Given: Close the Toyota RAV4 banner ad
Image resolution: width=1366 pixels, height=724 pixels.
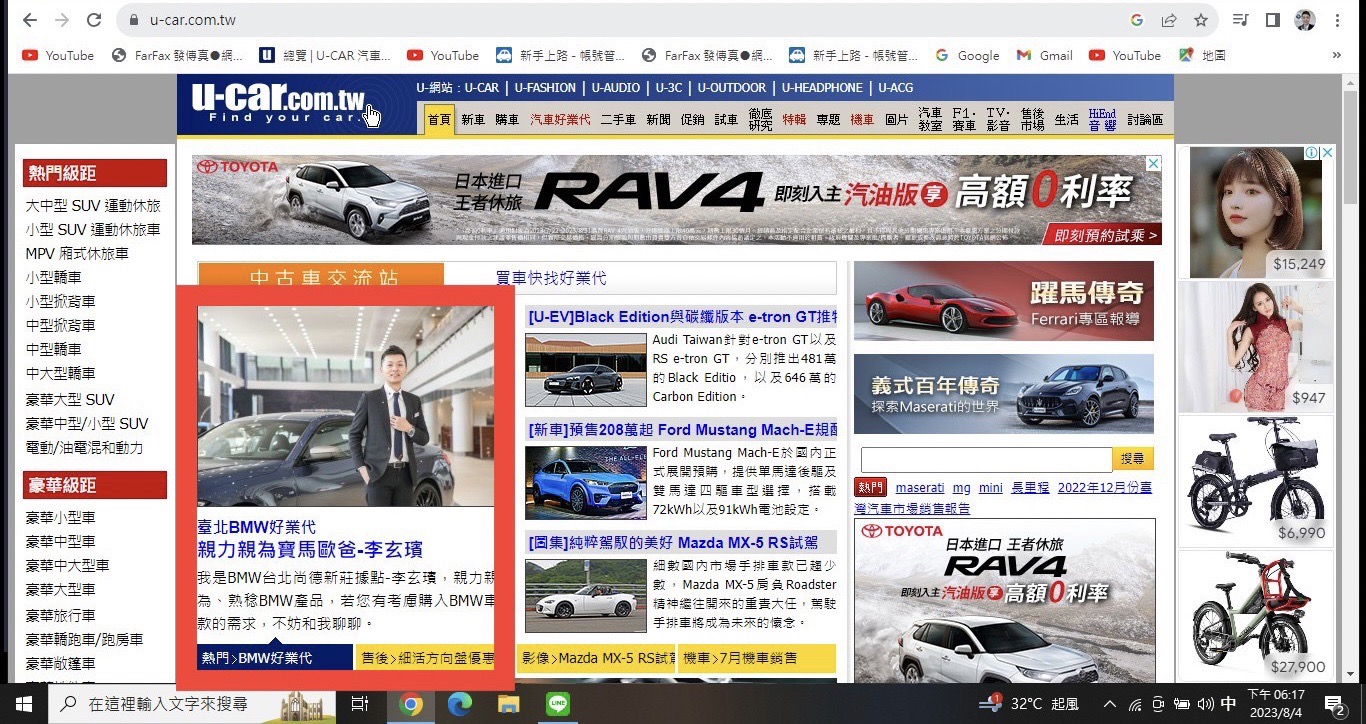Looking at the screenshot, I should pyautogui.click(x=1153, y=164).
